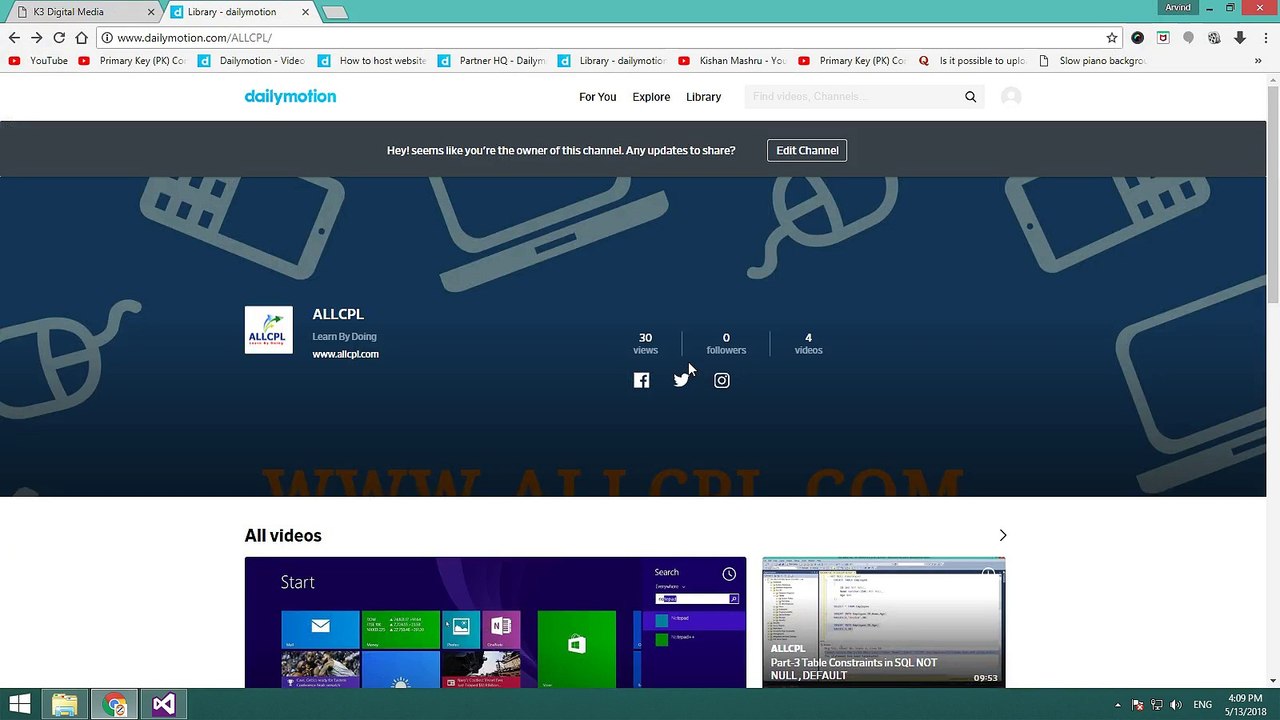The width and height of the screenshot is (1280, 720).
Task: Open the Instagram social link icon
Action: pyautogui.click(x=721, y=380)
